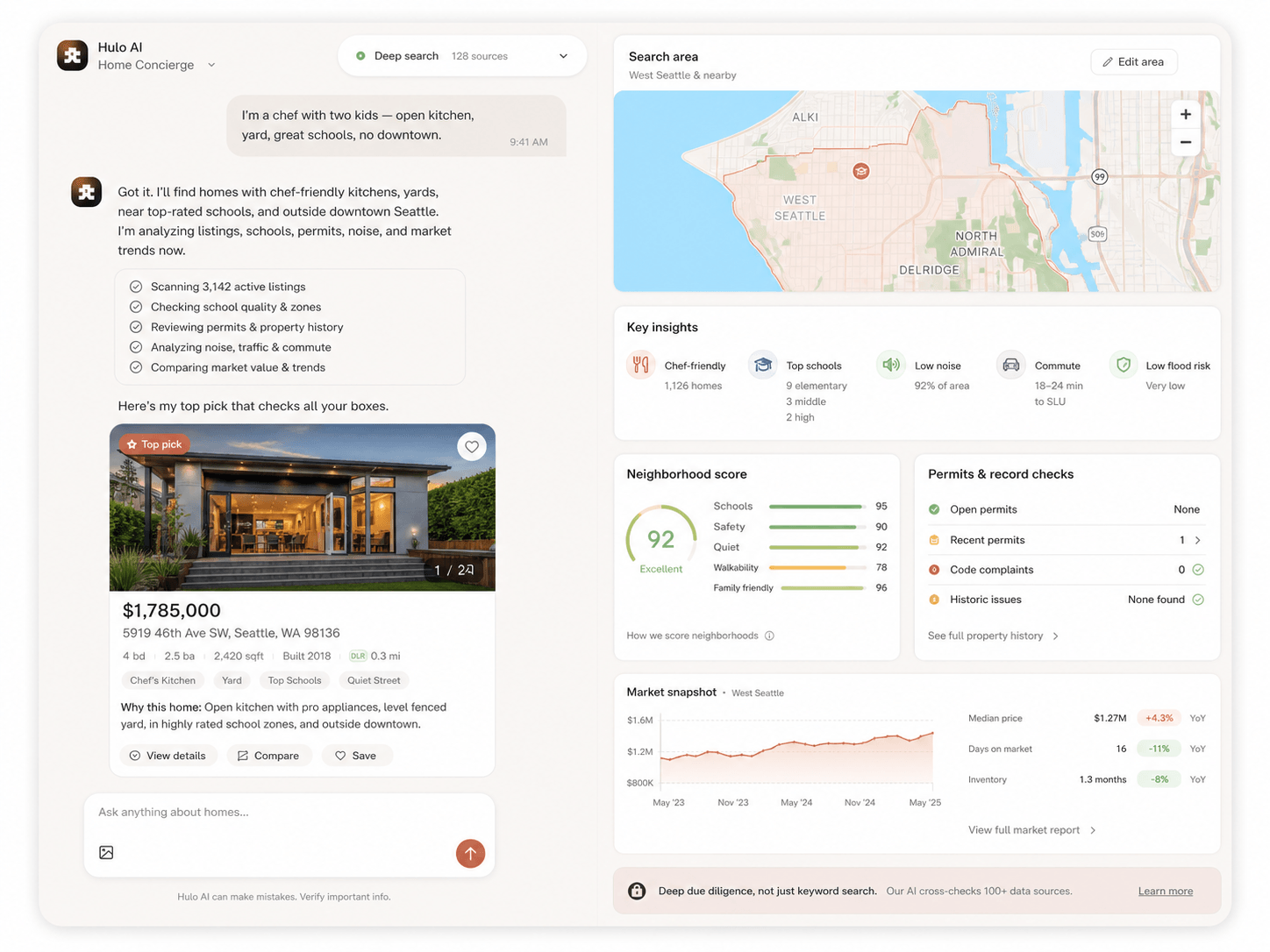Open How we score neighborhoods link
The height and width of the screenshot is (952, 1270).
click(692, 636)
